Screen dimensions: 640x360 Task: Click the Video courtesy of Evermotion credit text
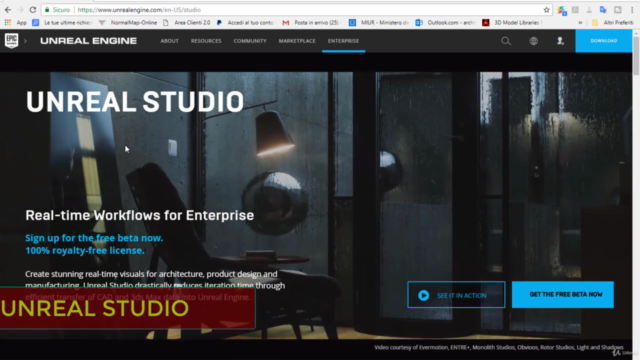click(x=499, y=347)
